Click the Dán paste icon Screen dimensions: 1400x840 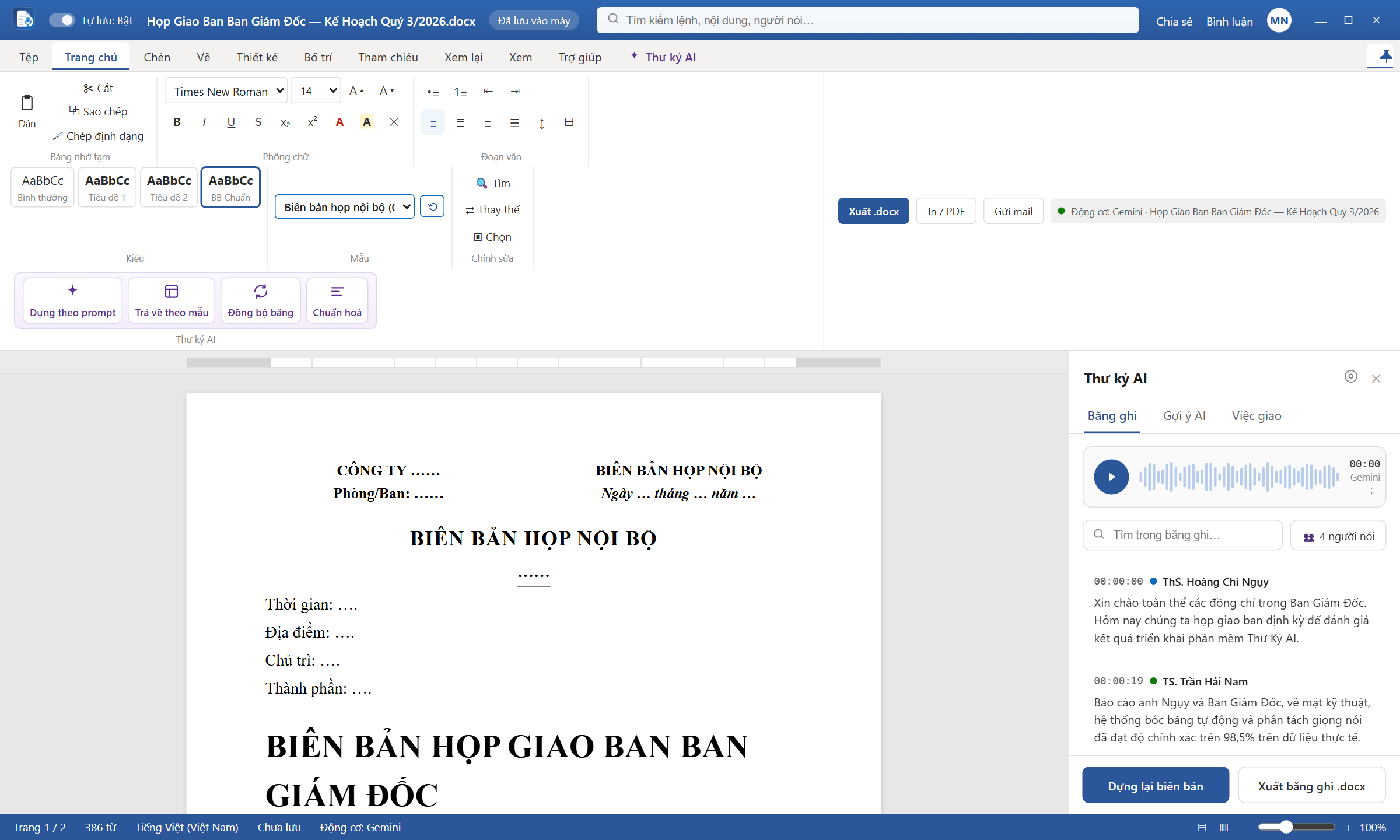(x=27, y=111)
